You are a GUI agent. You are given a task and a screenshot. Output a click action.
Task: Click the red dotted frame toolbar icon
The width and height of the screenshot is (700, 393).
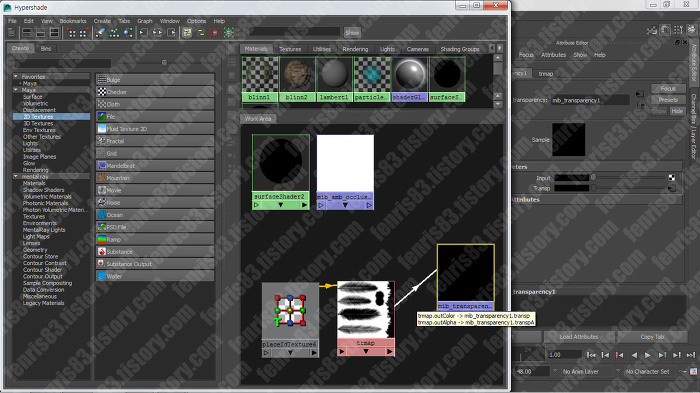(215, 33)
